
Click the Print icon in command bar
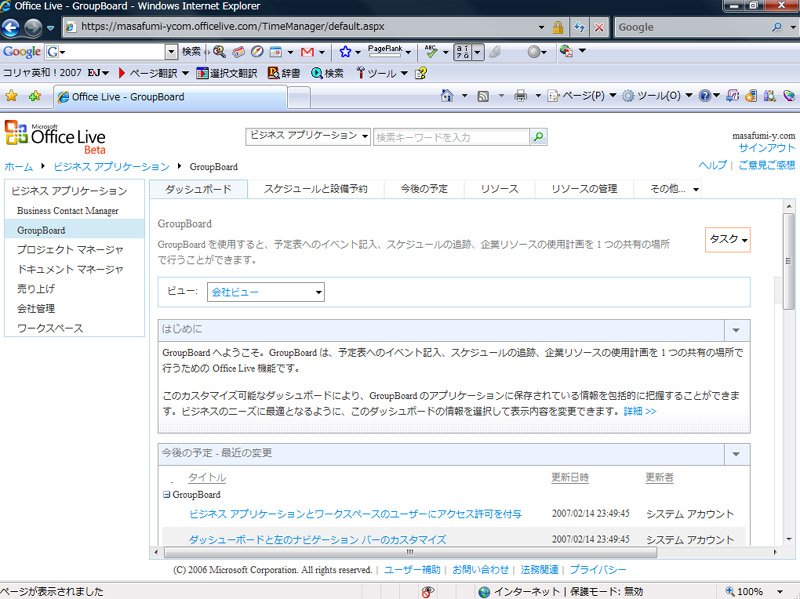(520, 95)
